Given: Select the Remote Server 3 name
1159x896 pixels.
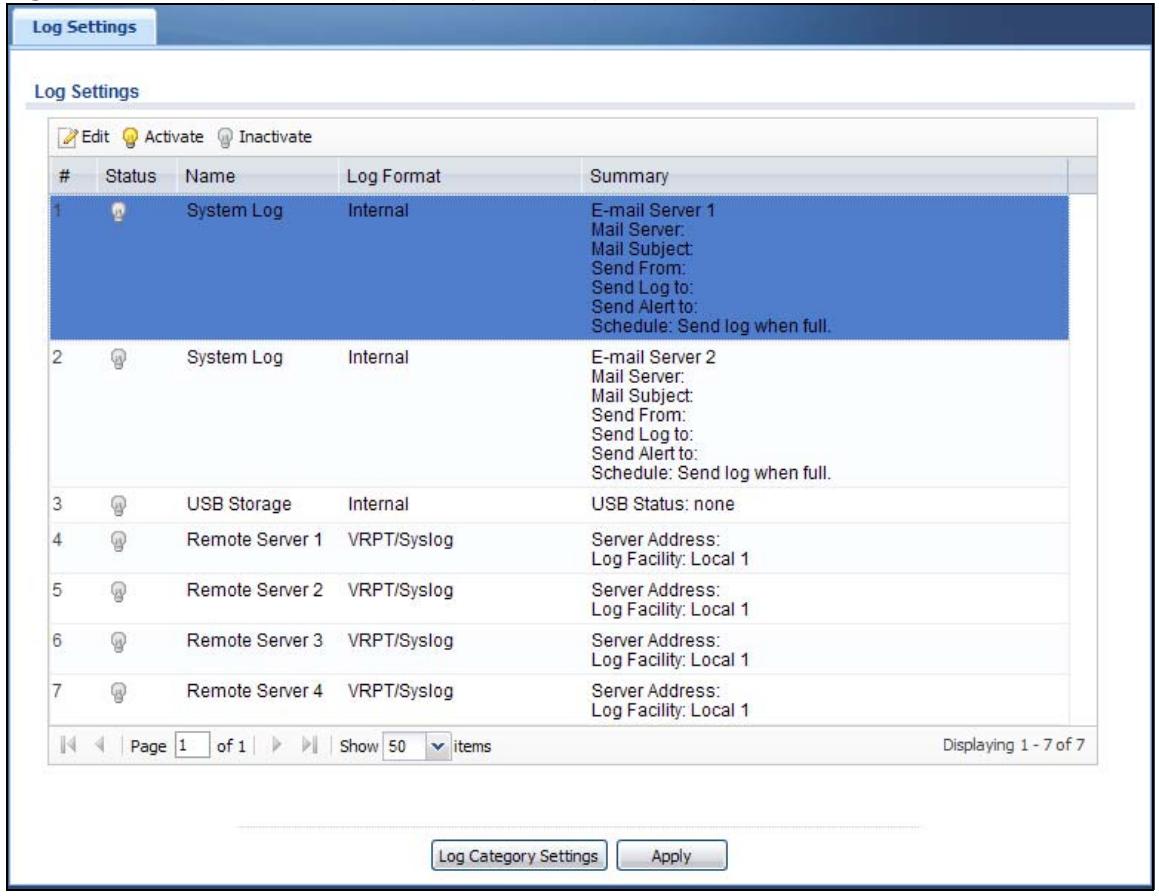Looking at the screenshot, I should click(x=254, y=640).
